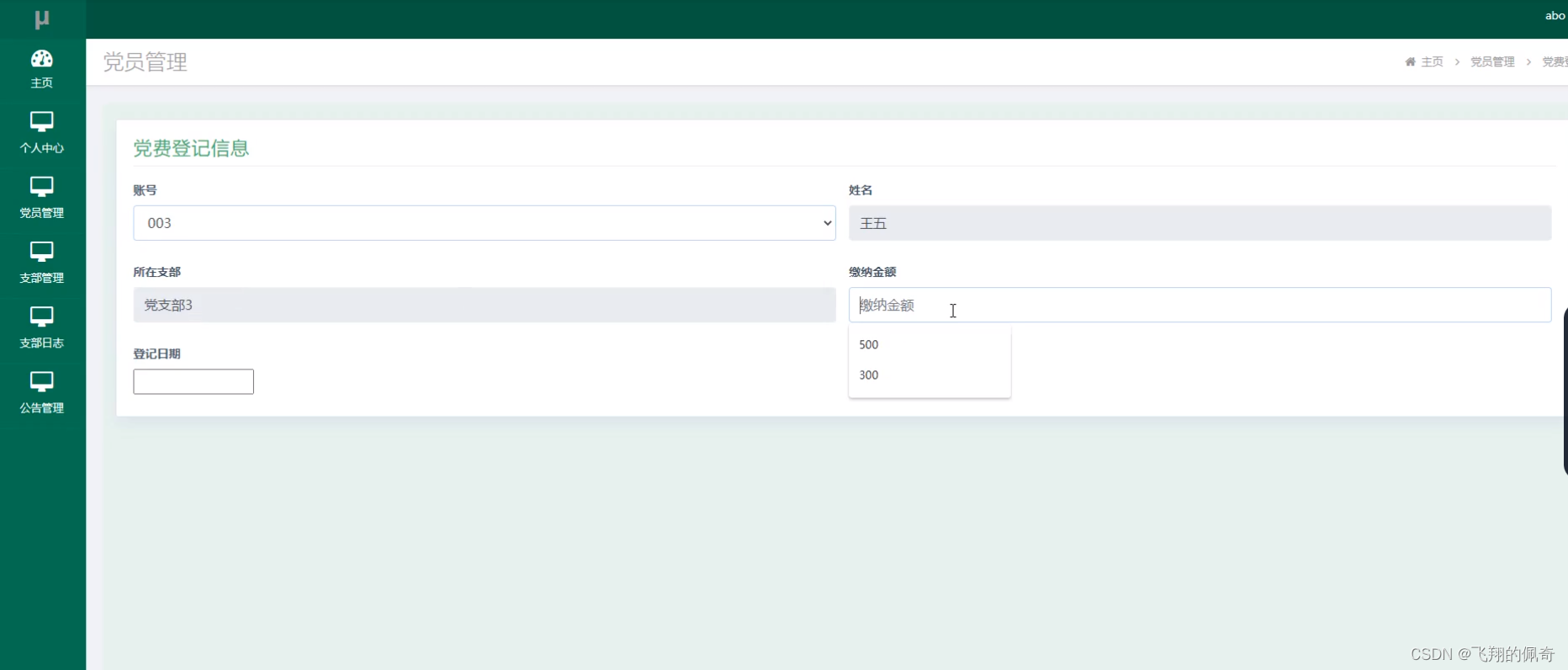Viewport: 1568px width, 670px height.
Task: Open 公告管理 in the sidebar
Action: click(x=42, y=394)
